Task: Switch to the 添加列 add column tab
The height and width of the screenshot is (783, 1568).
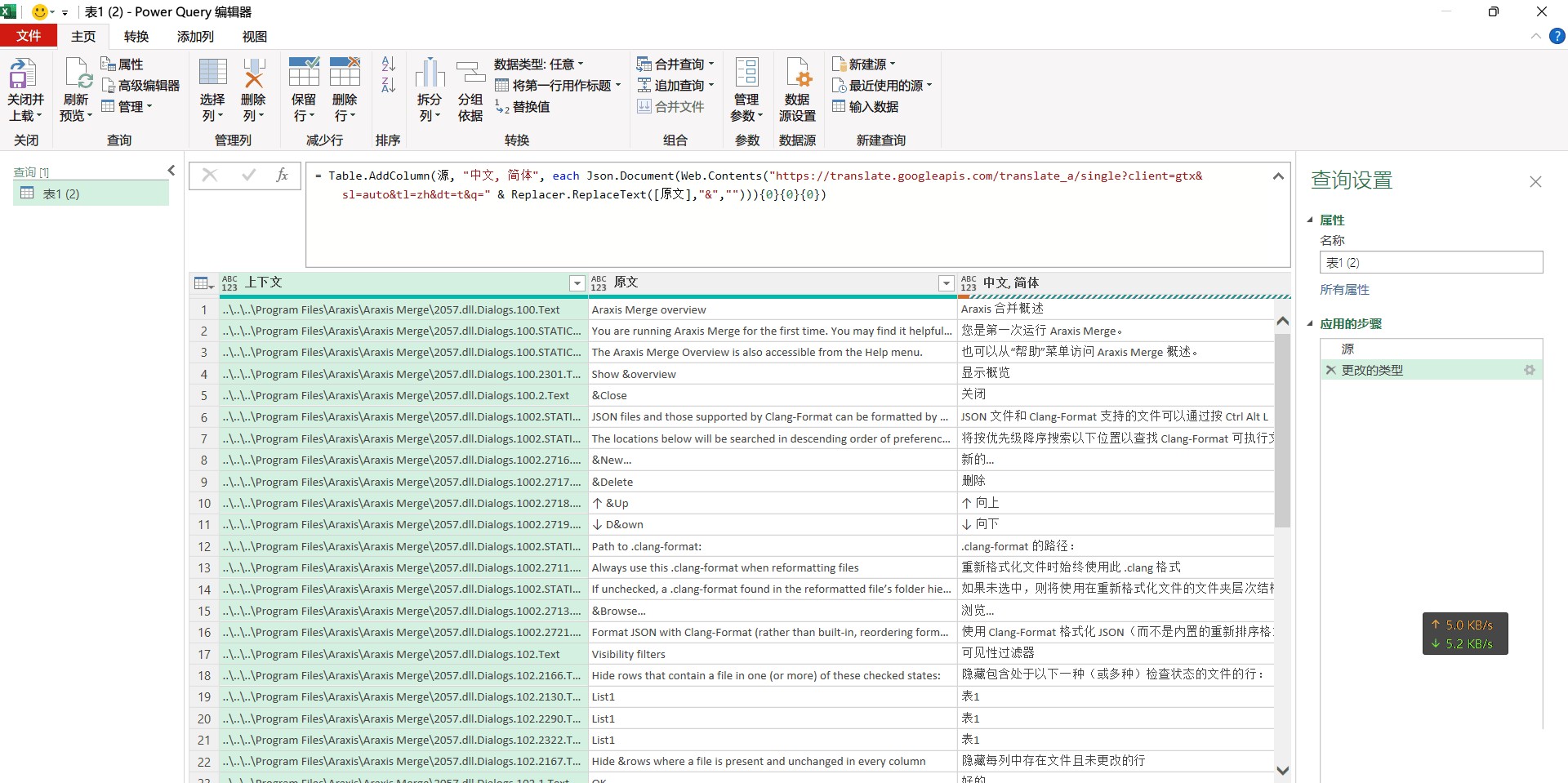Action: pyautogui.click(x=195, y=36)
